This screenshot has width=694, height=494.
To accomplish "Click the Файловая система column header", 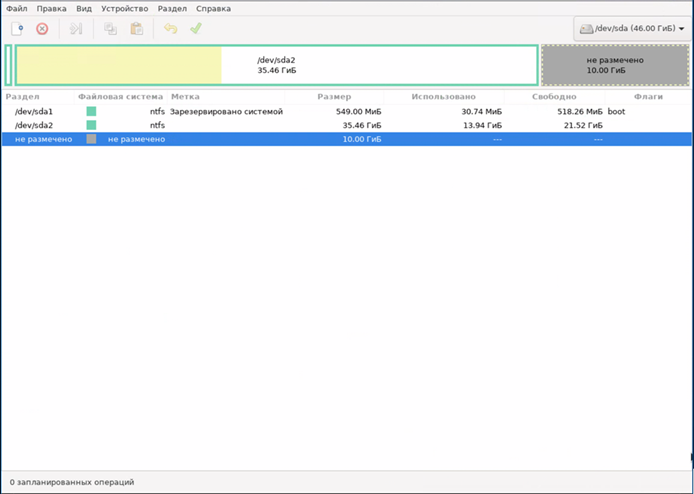I will click(119, 97).
